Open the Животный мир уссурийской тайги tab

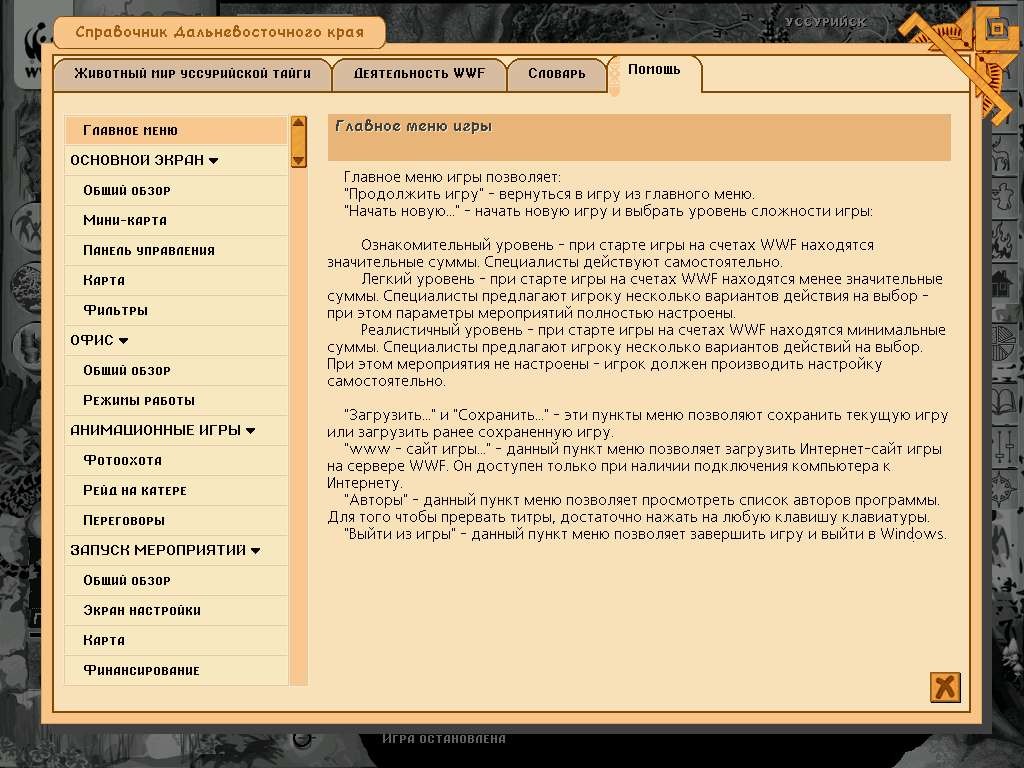[193, 74]
